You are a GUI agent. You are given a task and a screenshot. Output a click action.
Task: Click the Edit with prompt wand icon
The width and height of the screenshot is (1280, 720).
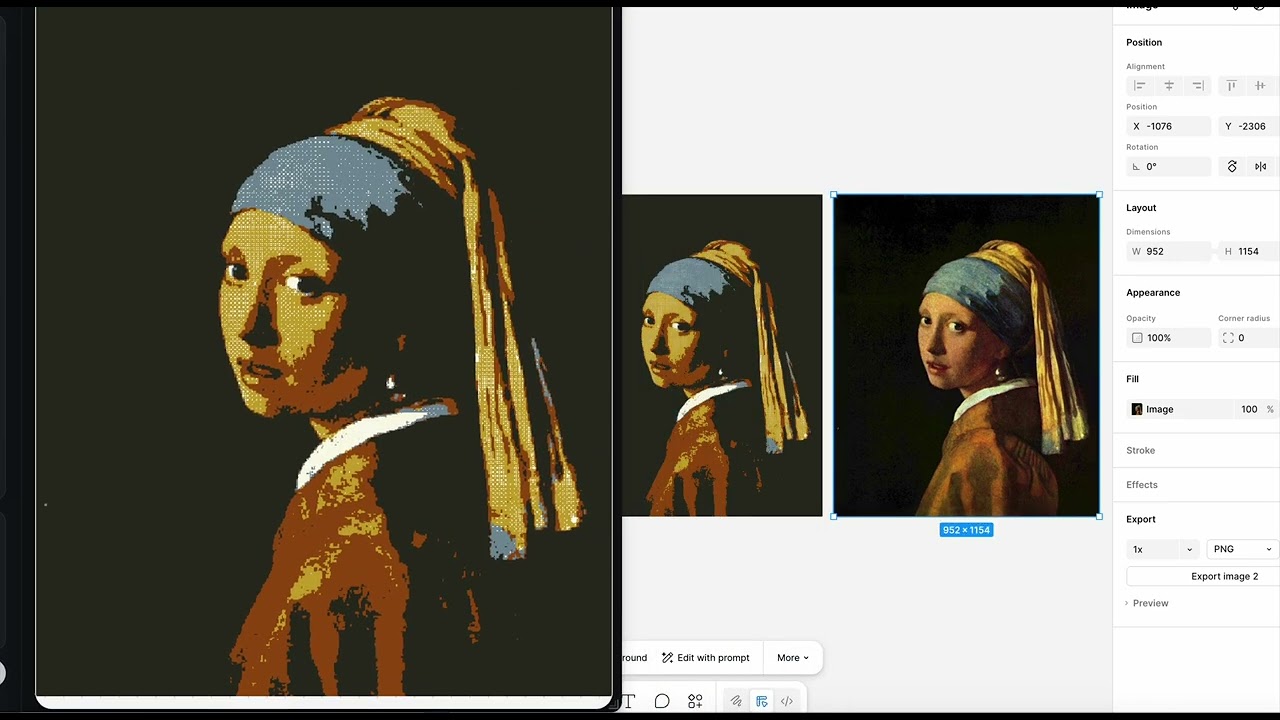pos(667,658)
